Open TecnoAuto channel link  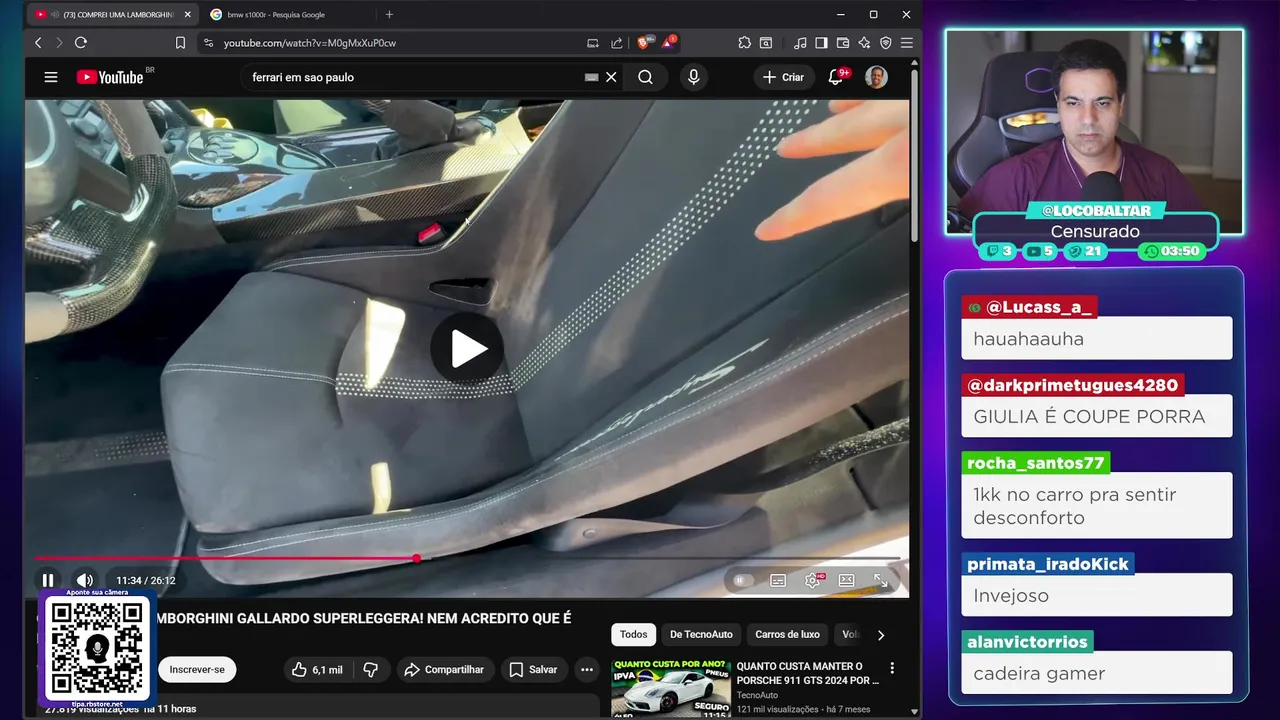point(757,695)
